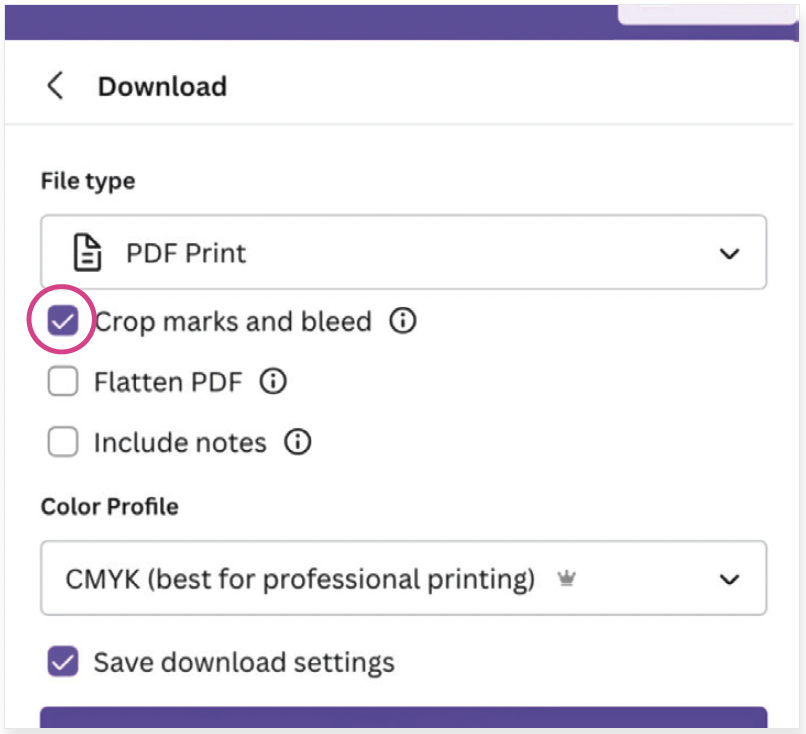Click the "Crop marks and bleed" label text
Screen dimensions: 806x734
coord(233,322)
